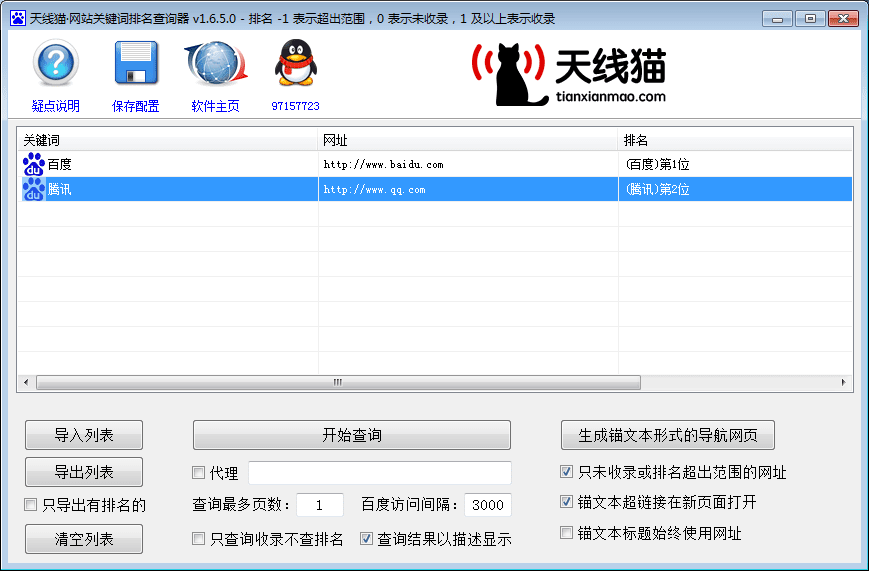Click the 导出列表 button
The height and width of the screenshot is (571, 869).
84,472
